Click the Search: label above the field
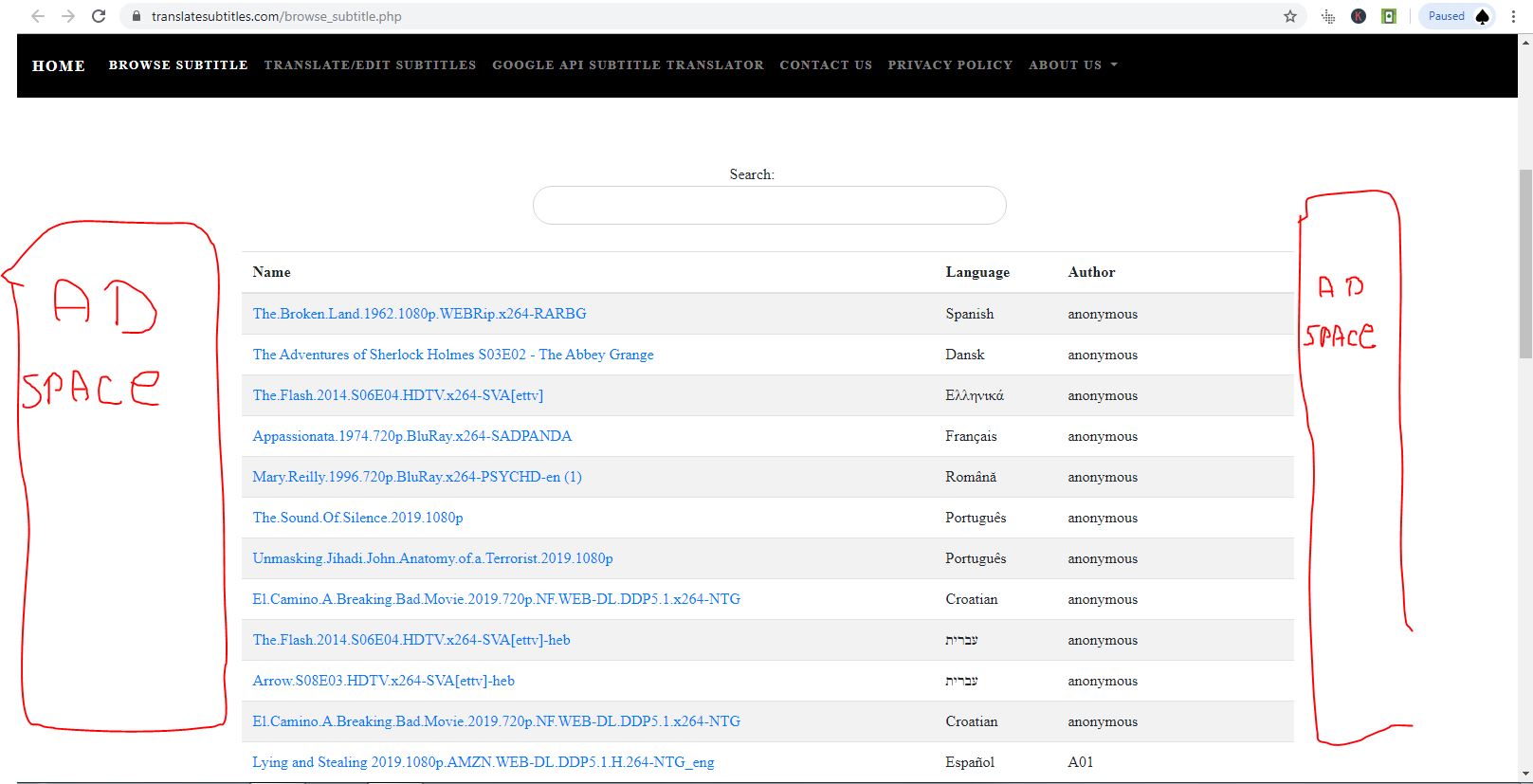 (x=752, y=174)
